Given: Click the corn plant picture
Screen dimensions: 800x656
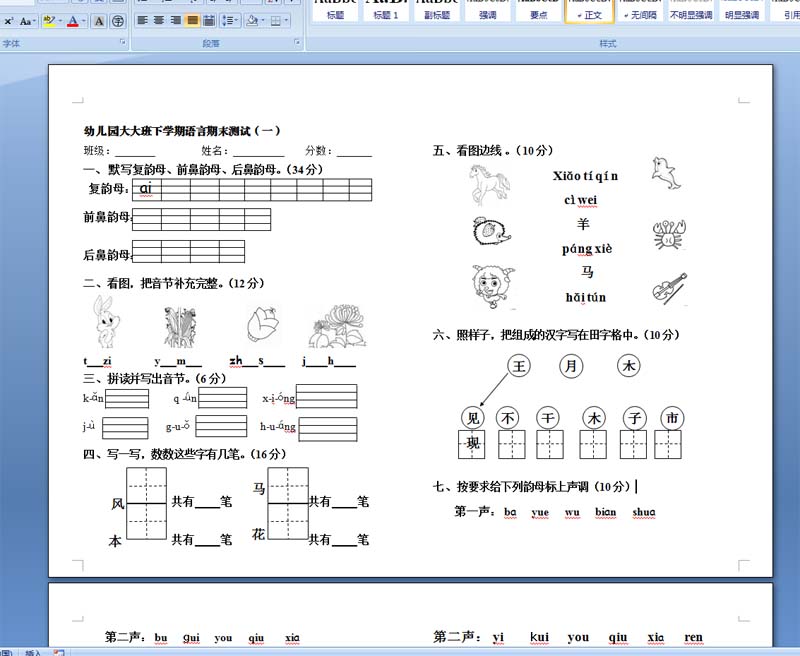Looking at the screenshot, I should click(180, 327).
